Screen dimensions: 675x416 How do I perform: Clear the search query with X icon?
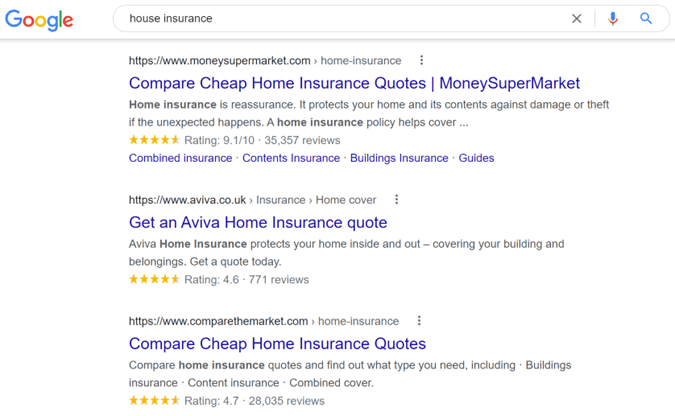coord(576,19)
